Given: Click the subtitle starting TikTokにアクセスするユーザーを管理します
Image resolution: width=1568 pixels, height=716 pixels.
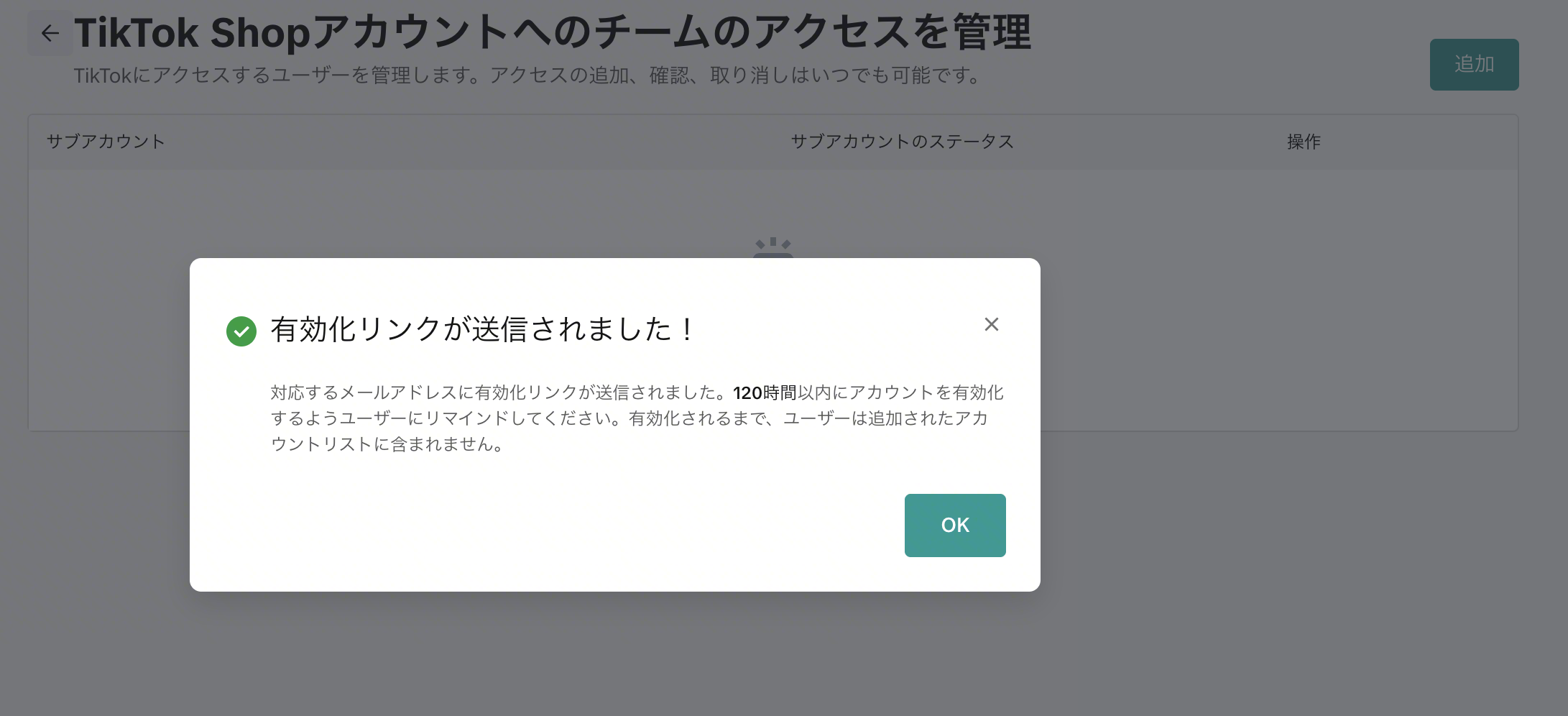Looking at the screenshot, I should 529,75.
